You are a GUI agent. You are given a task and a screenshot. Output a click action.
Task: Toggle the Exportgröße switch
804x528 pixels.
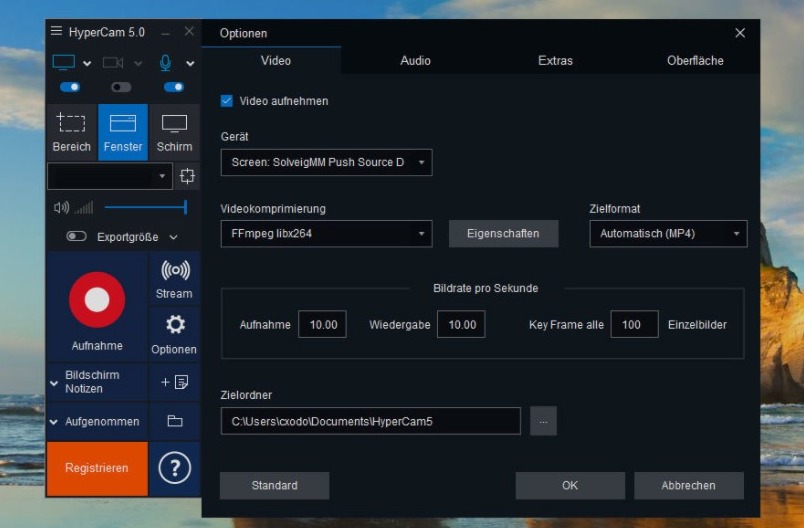[76, 237]
